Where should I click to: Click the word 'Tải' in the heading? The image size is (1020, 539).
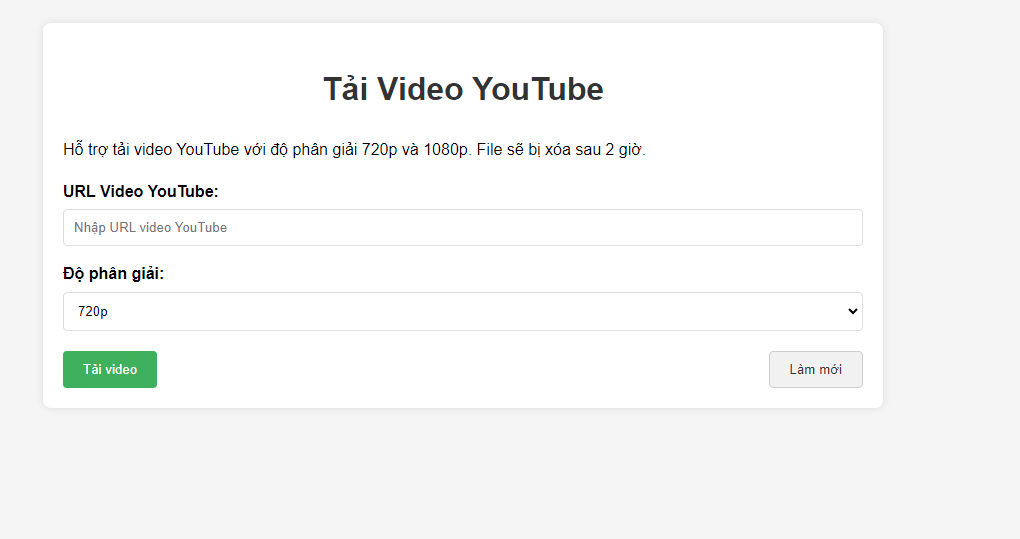tap(346, 89)
